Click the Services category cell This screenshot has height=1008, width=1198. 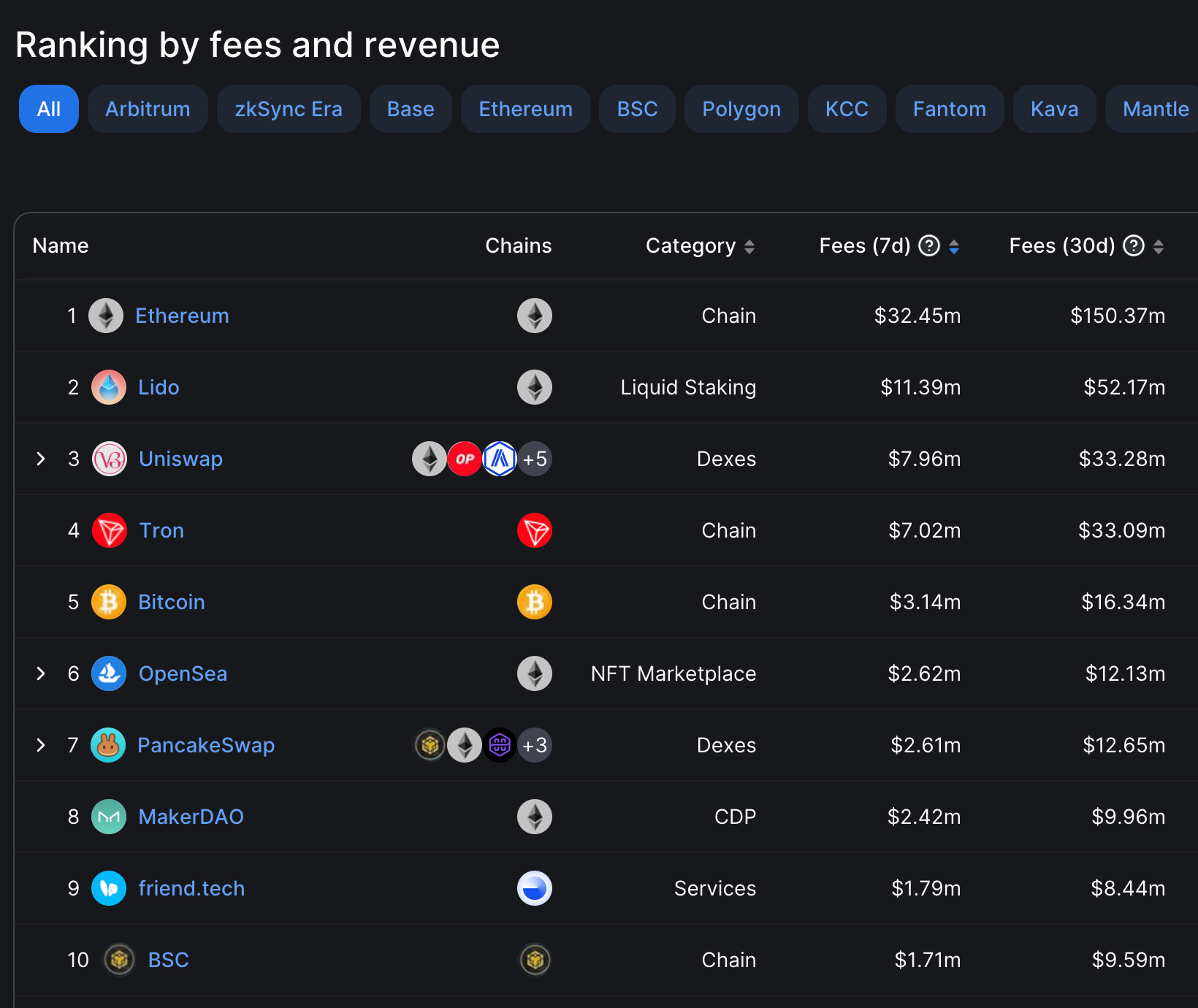[x=715, y=888]
